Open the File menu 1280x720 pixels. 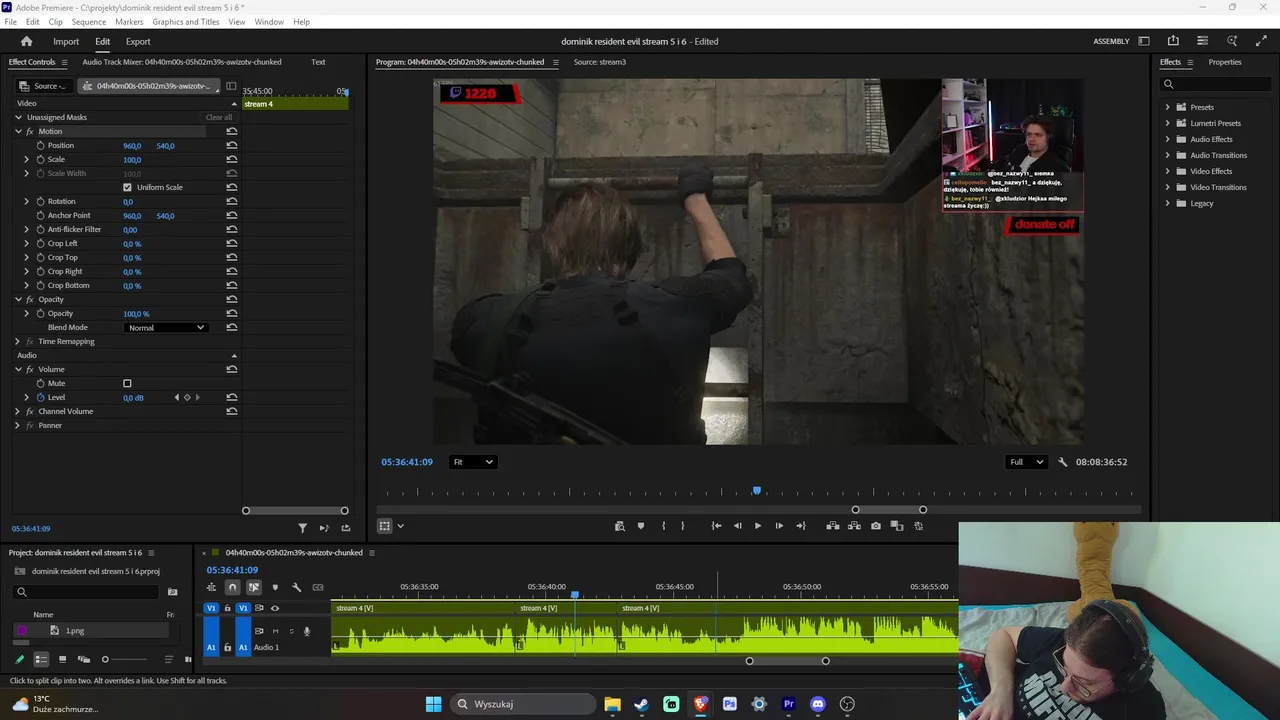coord(10,22)
